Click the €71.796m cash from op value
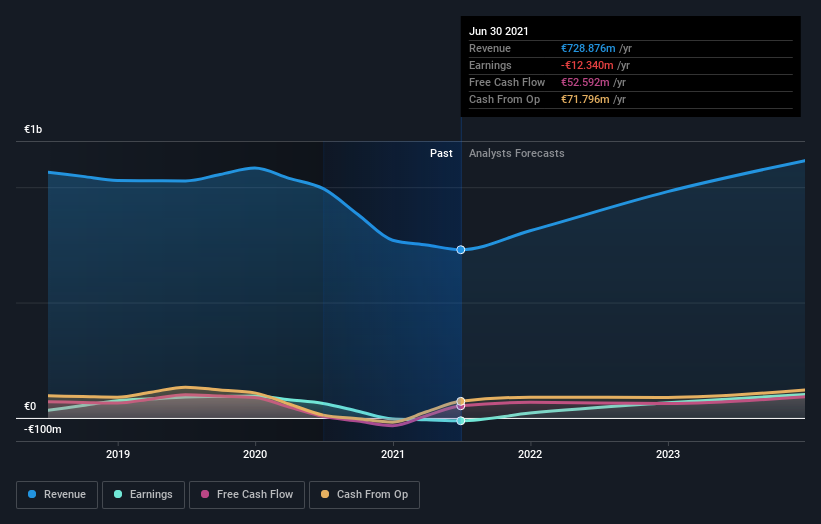Viewport: 821px width, 524px height. click(x=585, y=99)
